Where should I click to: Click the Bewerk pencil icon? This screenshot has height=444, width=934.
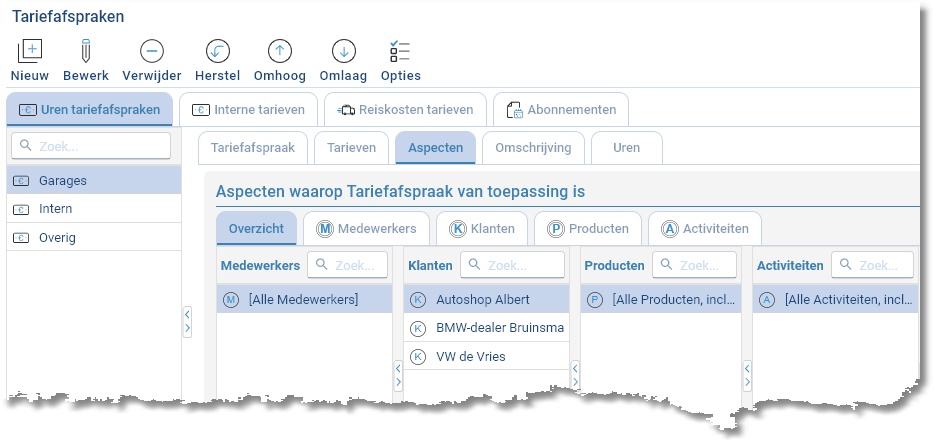(x=86, y=52)
